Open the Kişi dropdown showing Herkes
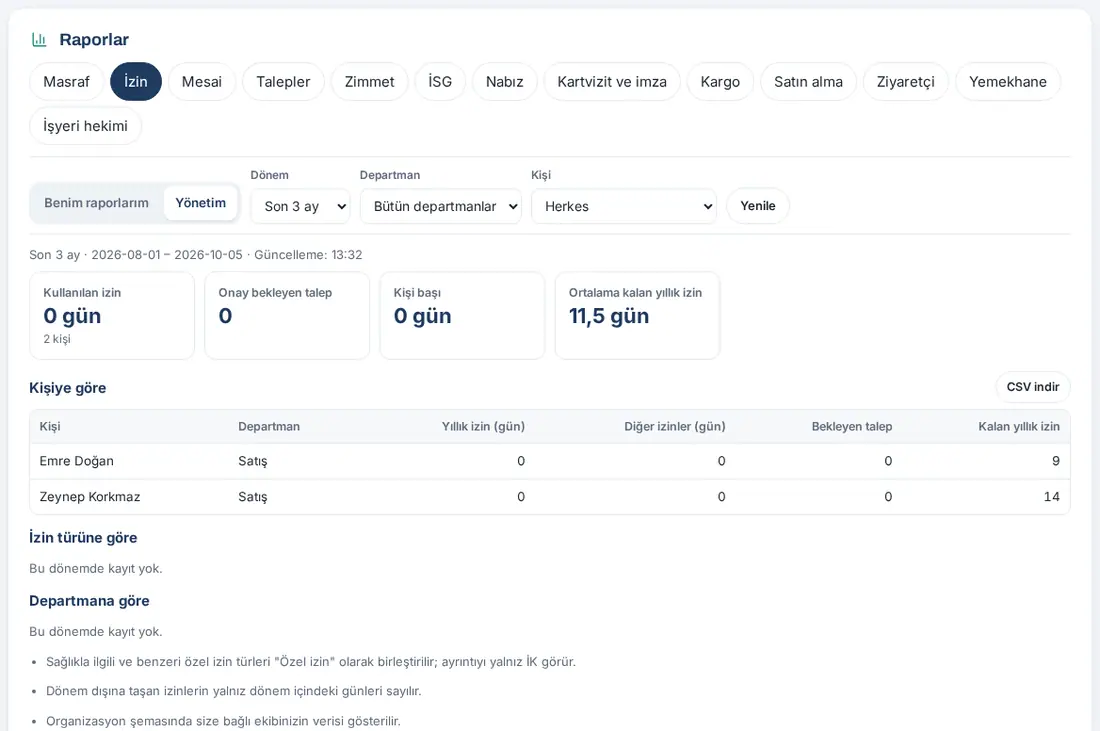 [624, 206]
